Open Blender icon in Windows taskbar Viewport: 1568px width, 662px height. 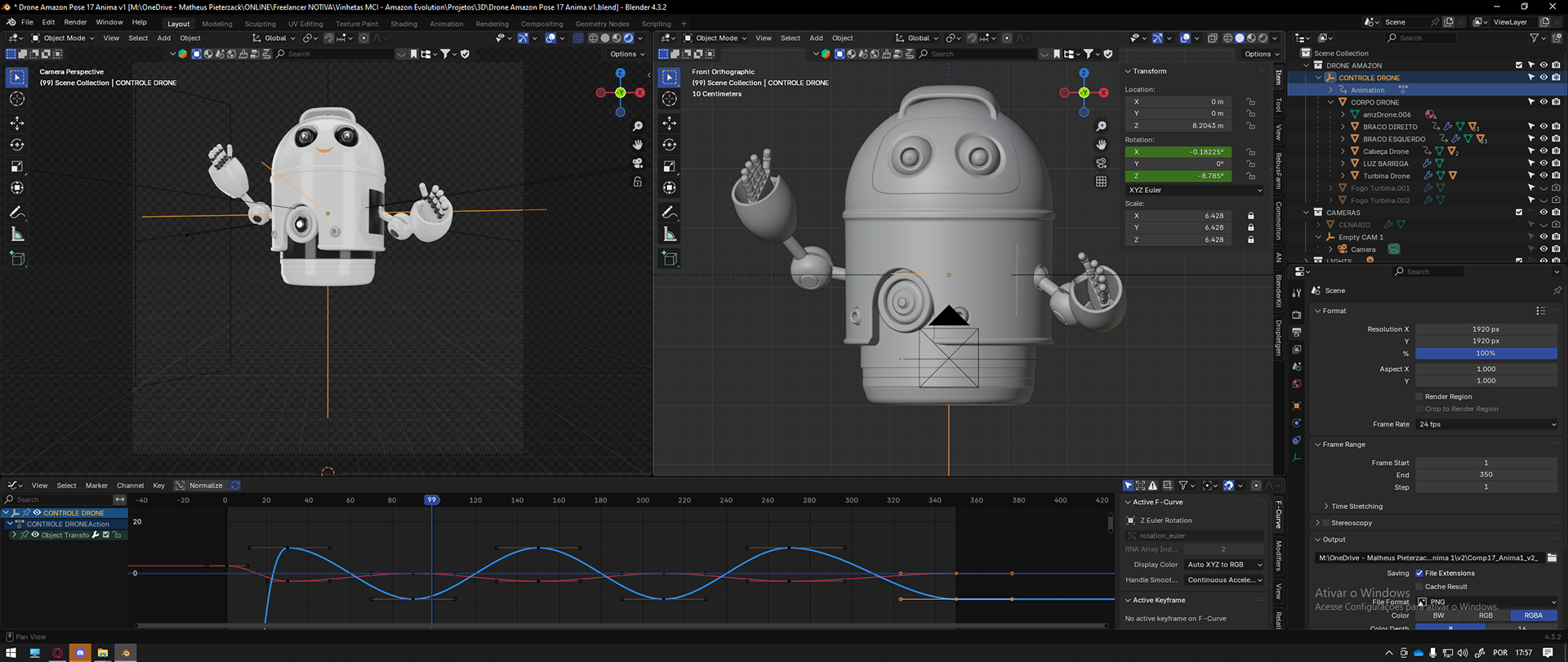pos(126,652)
